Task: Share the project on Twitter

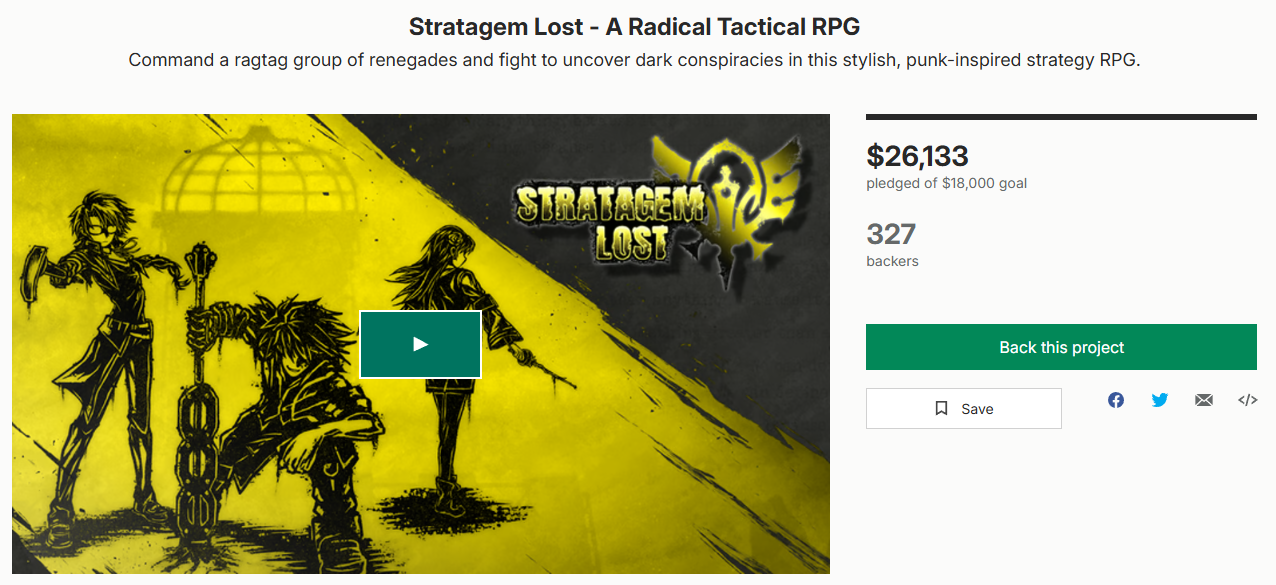Action: tap(1160, 400)
